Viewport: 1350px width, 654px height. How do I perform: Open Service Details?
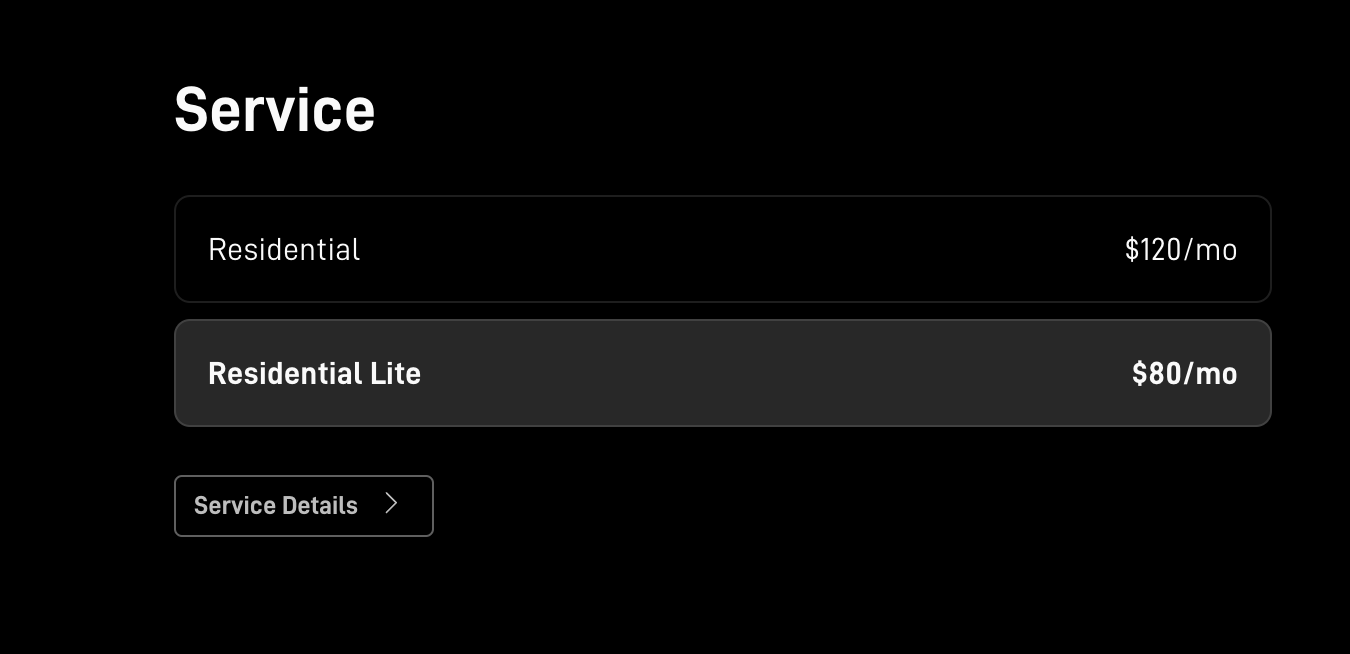tap(303, 506)
